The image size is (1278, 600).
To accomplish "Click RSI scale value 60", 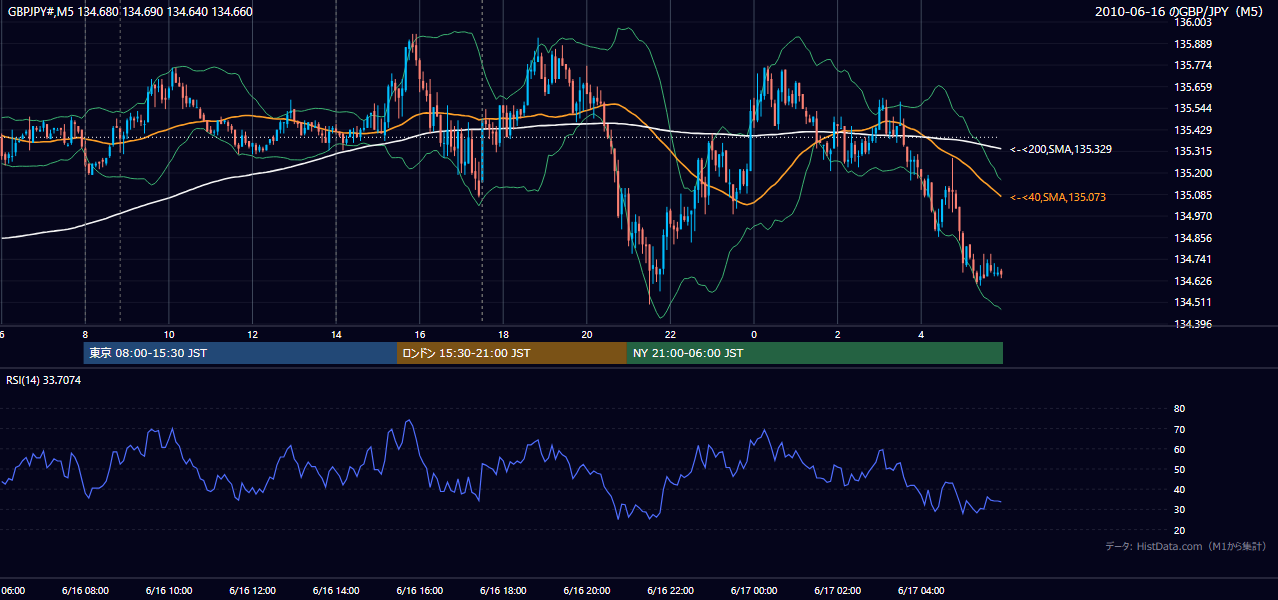I will coord(1179,449).
